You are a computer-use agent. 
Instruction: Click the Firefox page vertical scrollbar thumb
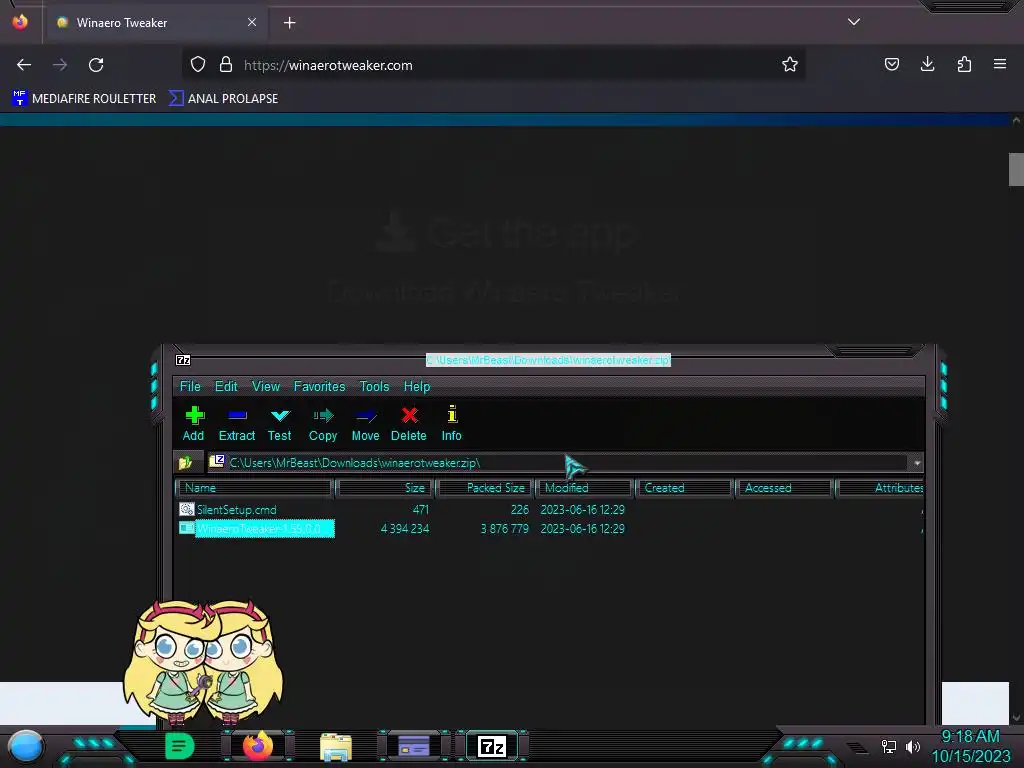click(x=1016, y=169)
